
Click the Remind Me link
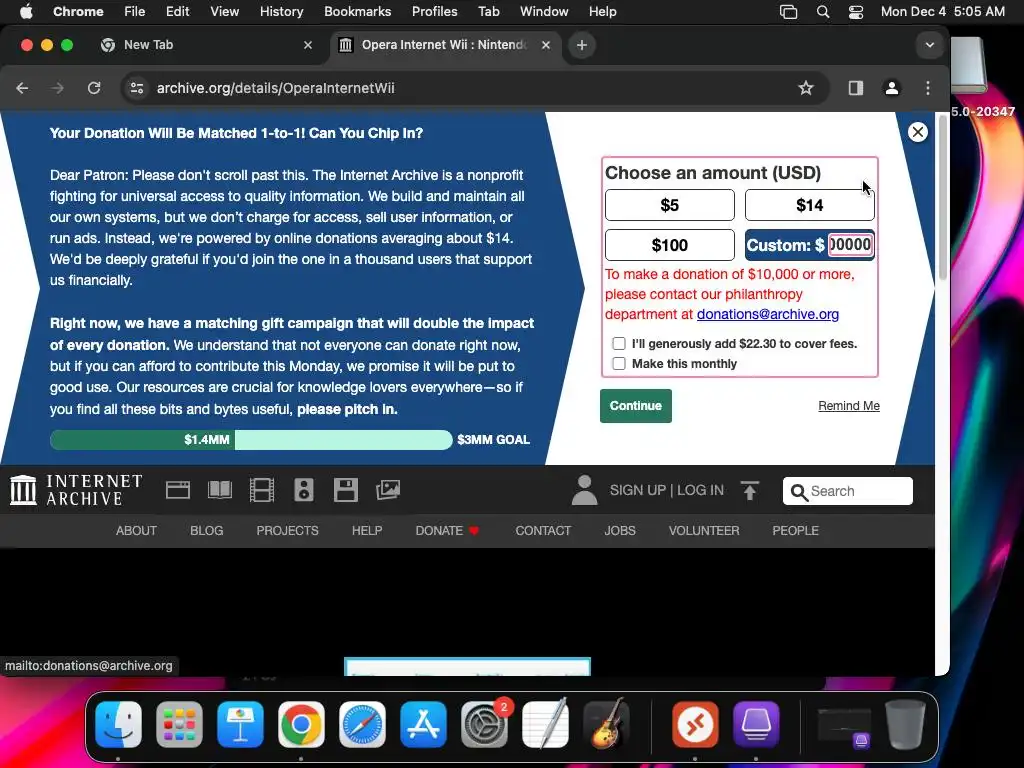[x=849, y=406]
